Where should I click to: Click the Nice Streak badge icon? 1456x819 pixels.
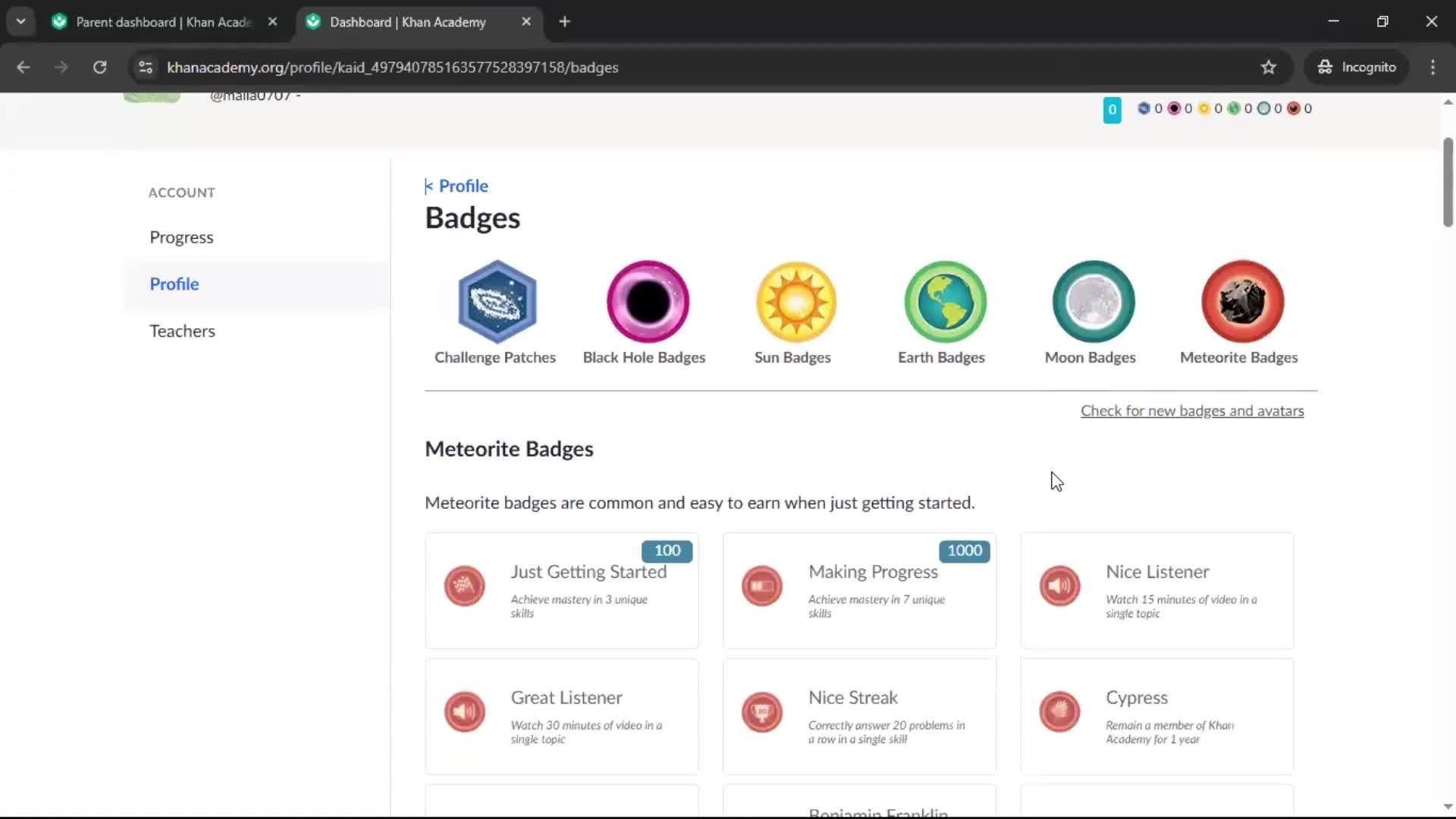tap(761, 712)
